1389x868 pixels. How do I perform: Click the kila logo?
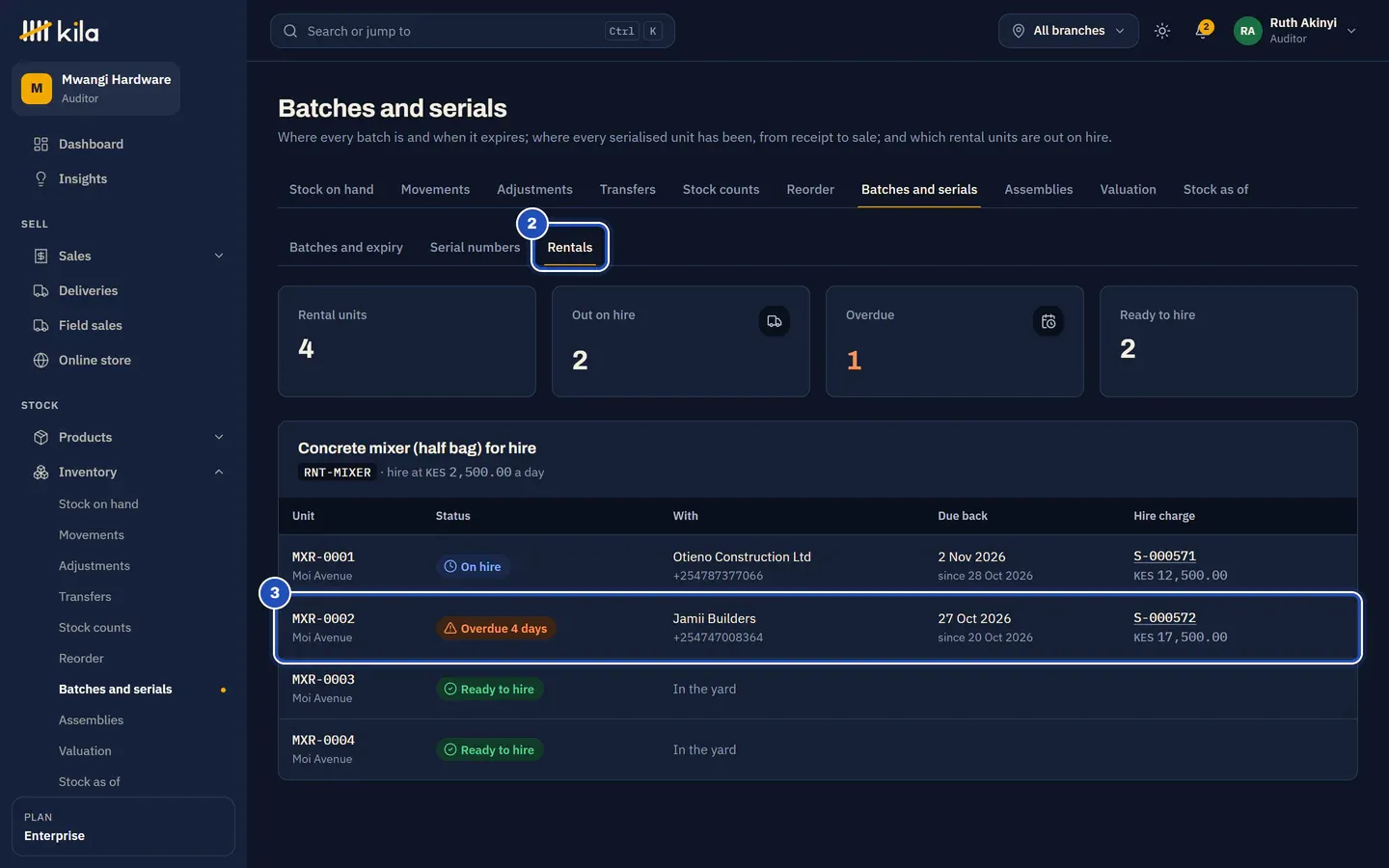coord(59,31)
